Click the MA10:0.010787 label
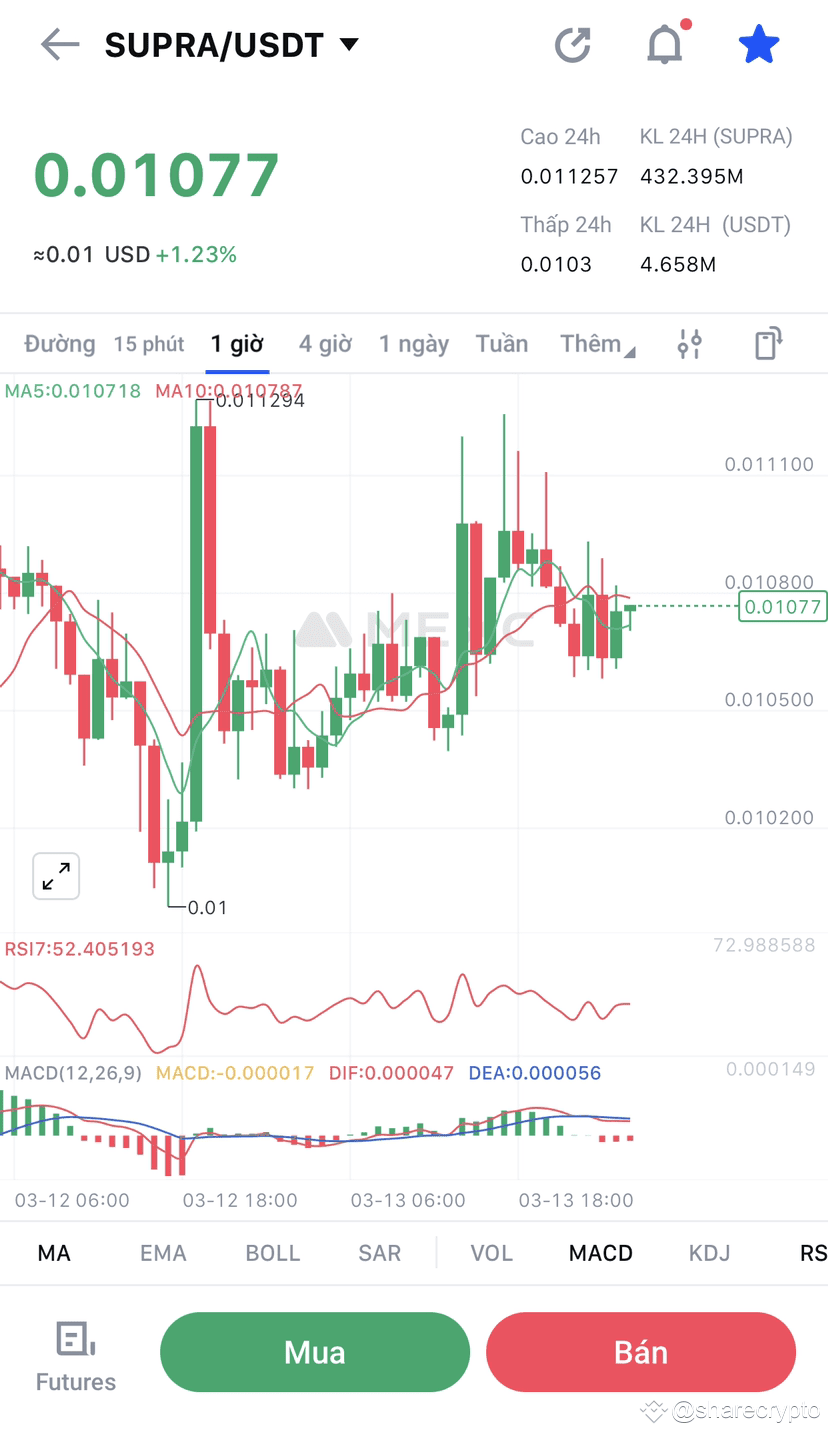This screenshot has width=828, height=1432. [x=229, y=391]
